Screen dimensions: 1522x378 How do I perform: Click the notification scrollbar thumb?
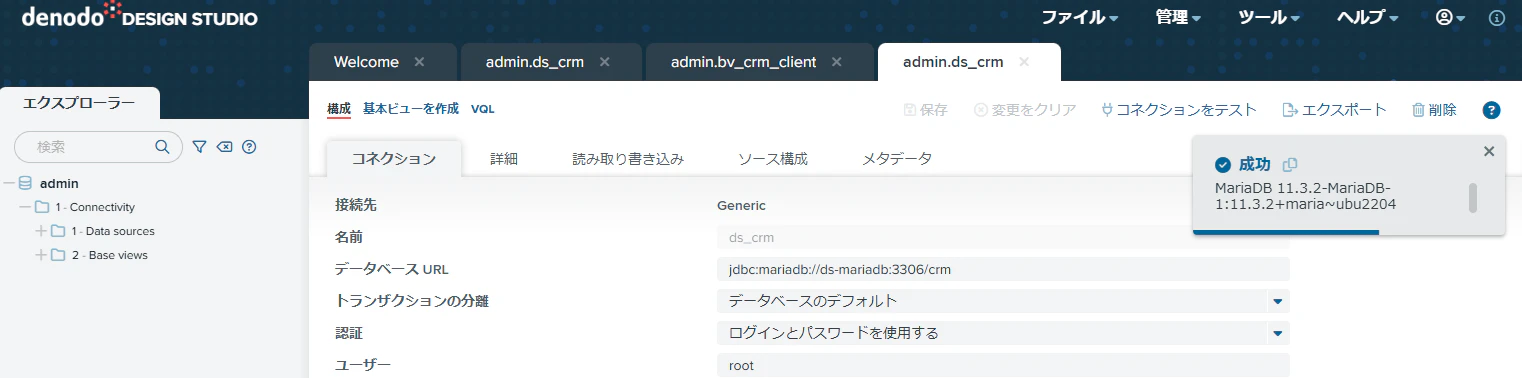tap(1472, 198)
